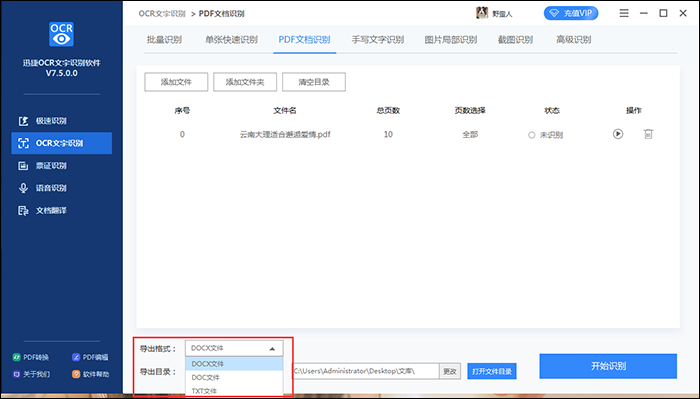Click the OCR eye logo icon

pyautogui.click(x=61, y=34)
